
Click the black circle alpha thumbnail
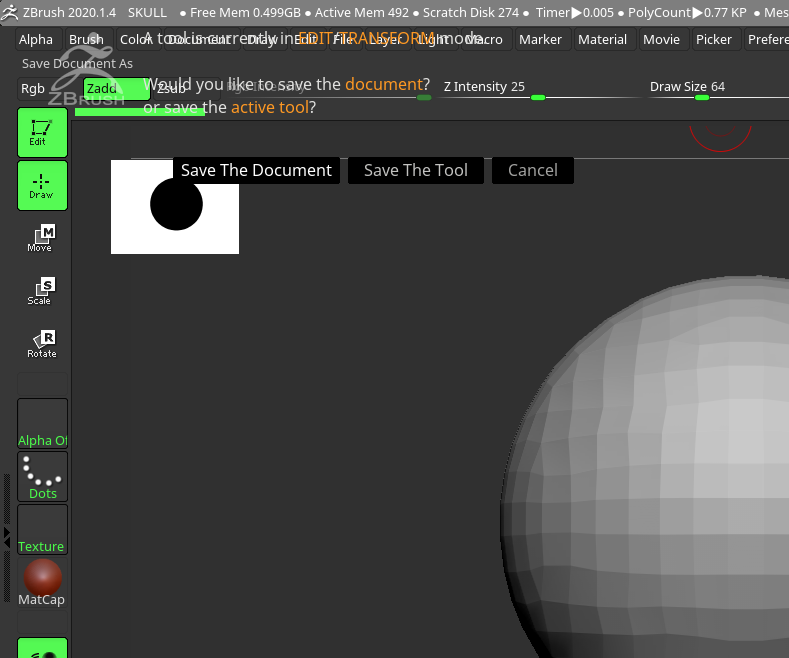tap(175, 207)
